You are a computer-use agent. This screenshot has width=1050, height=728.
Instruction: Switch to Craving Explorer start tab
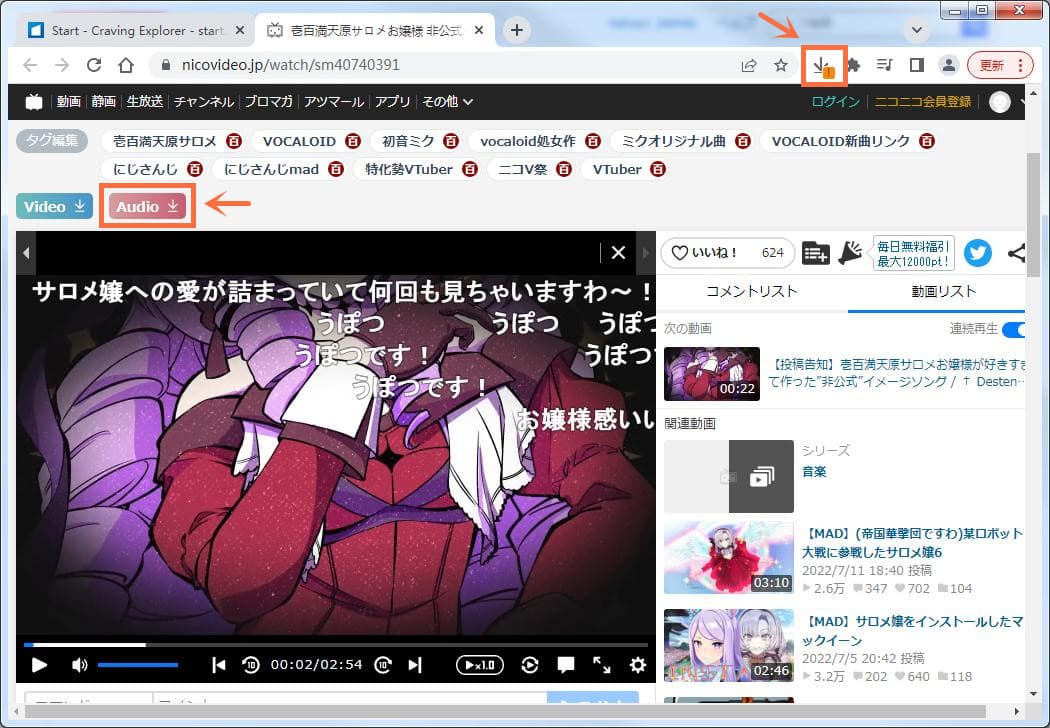137,30
